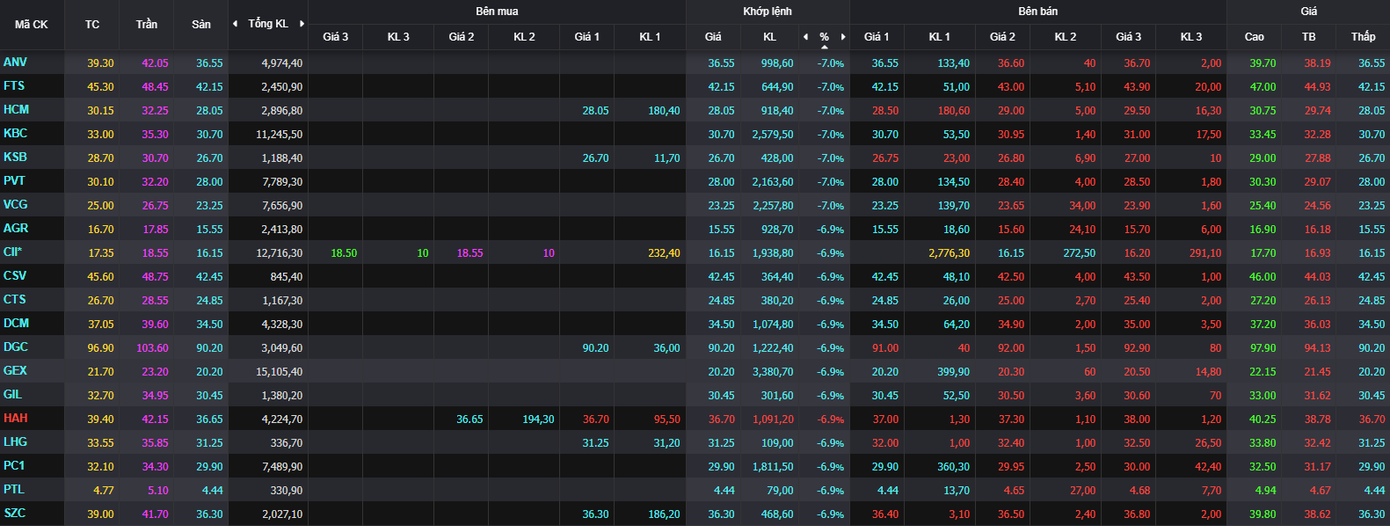Open the SZC stock symbol
The image size is (1390, 526).
tap(15, 513)
